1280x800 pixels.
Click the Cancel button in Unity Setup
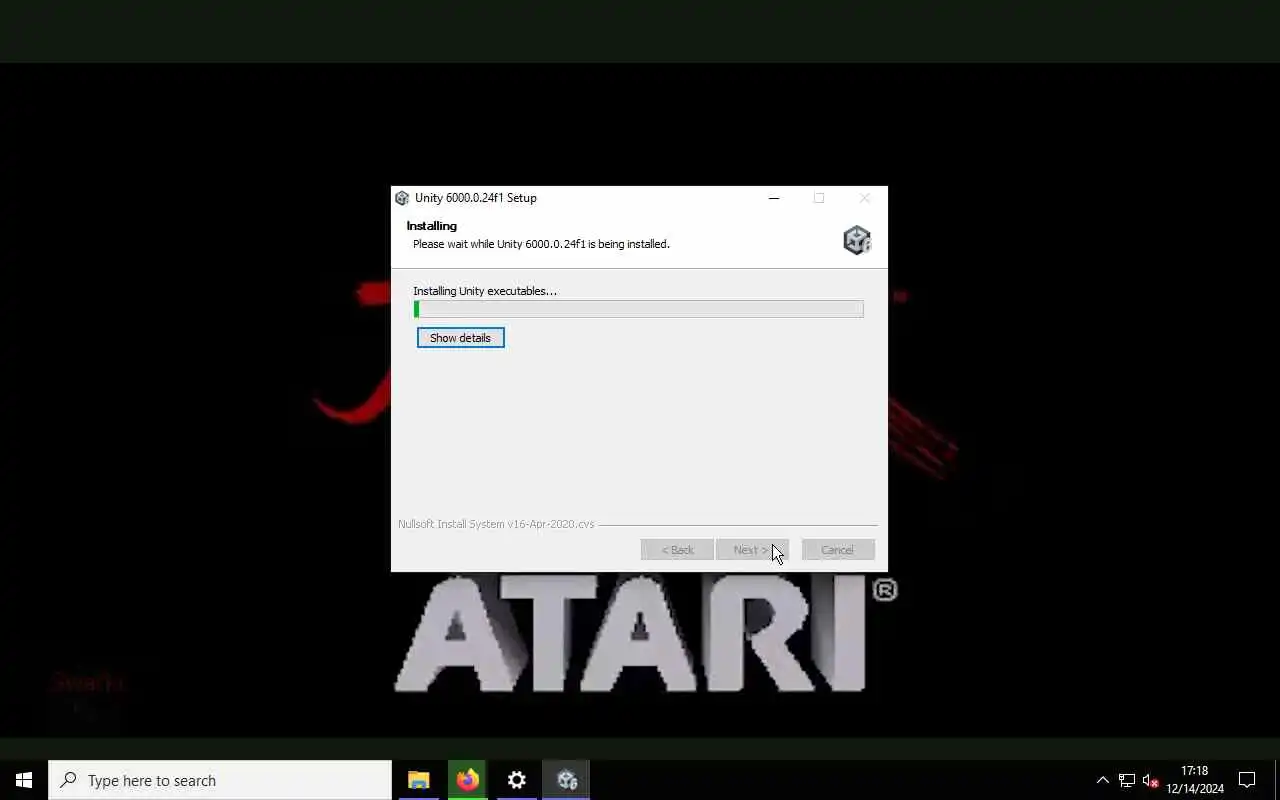(x=838, y=550)
